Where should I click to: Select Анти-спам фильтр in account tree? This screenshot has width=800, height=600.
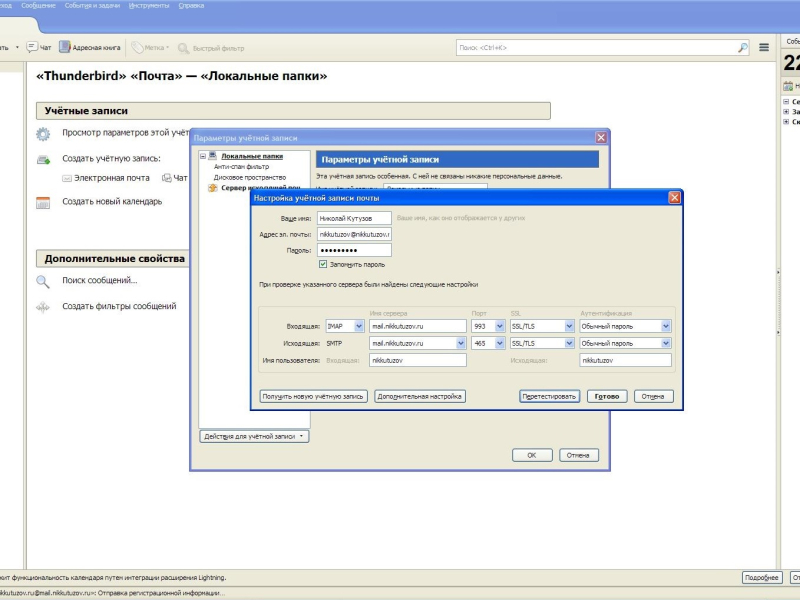coord(241,167)
